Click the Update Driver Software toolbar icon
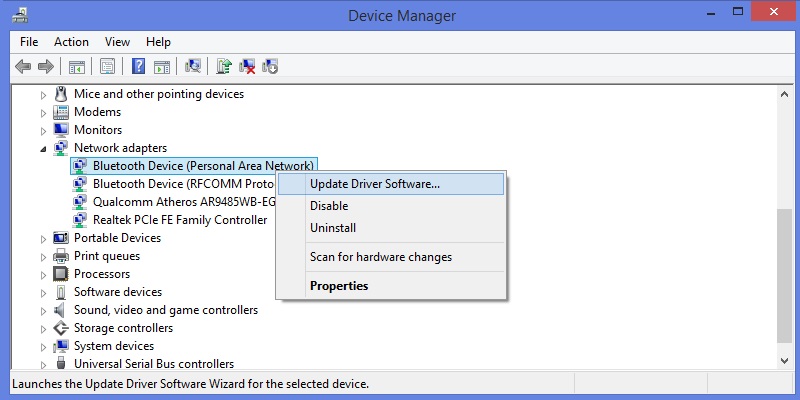This screenshot has height=400, width=800. pyautogui.click(x=223, y=66)
